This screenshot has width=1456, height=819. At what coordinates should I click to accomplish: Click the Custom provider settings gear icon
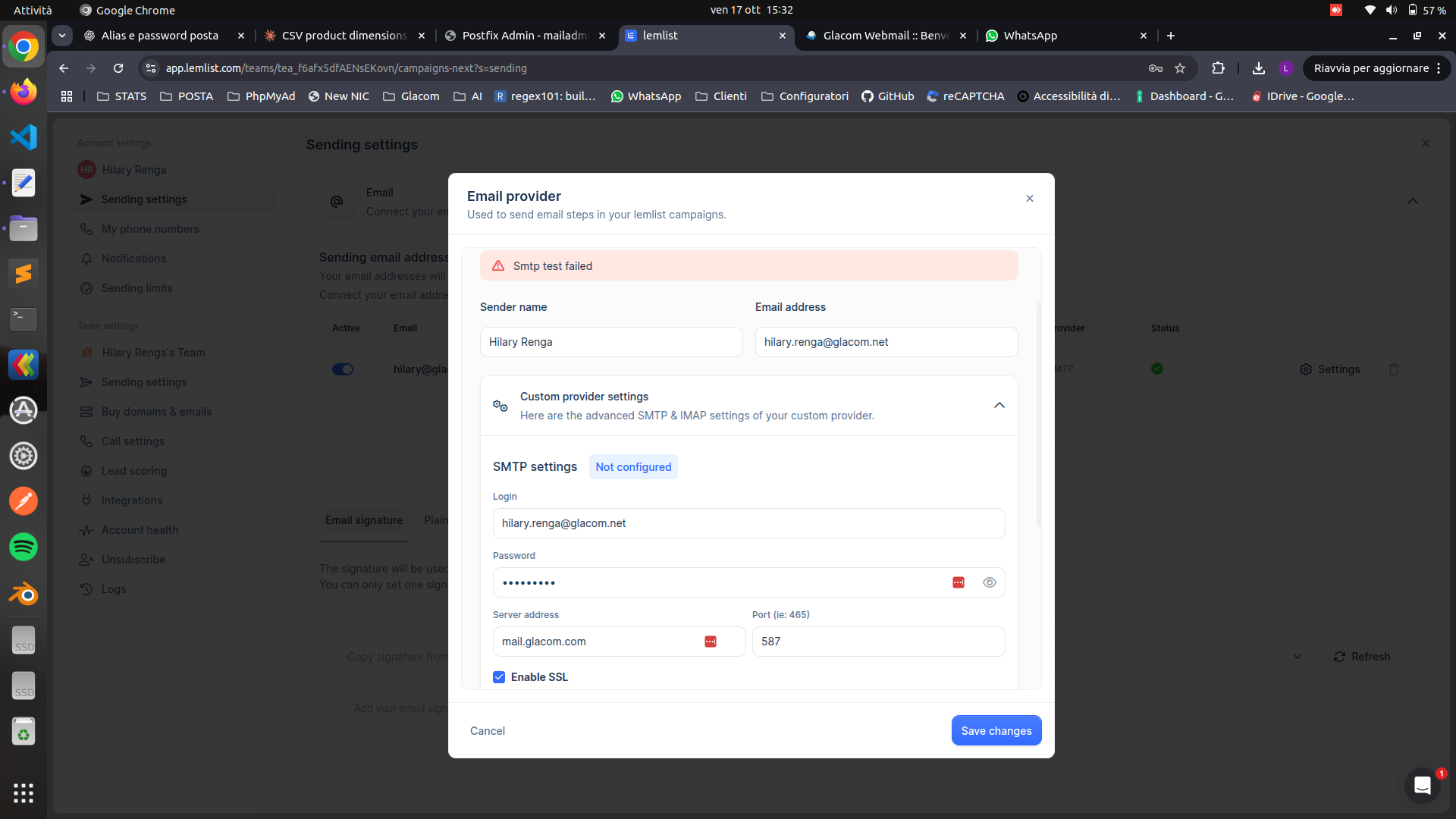point(500,406)
